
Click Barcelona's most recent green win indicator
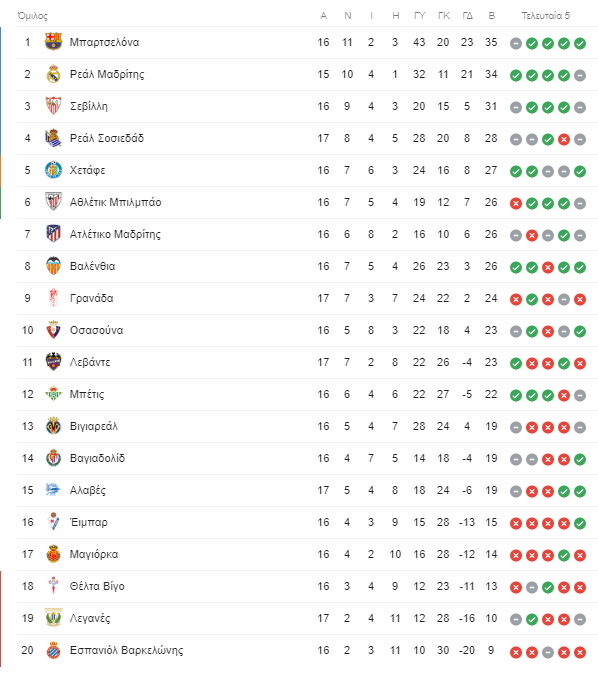pos(580,43)
